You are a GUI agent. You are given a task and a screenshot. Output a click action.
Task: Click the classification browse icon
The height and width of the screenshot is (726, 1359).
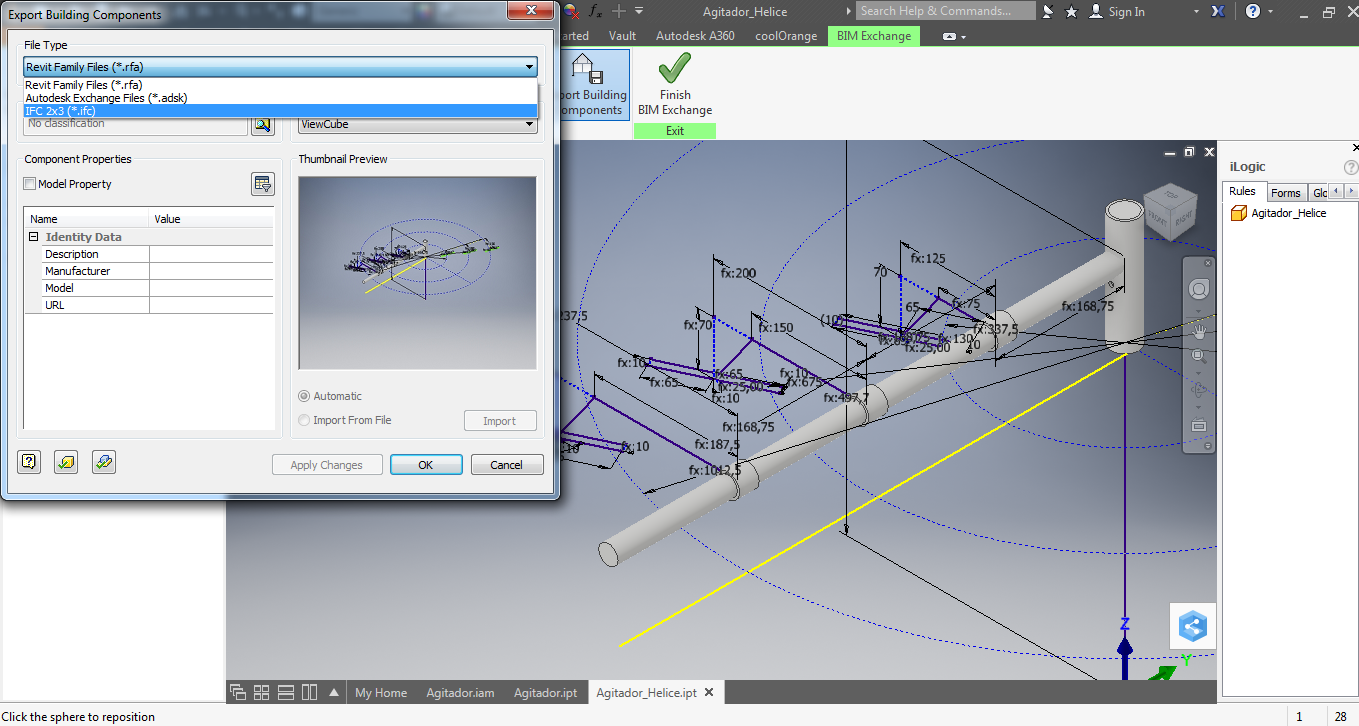click(x=262, y=124)
